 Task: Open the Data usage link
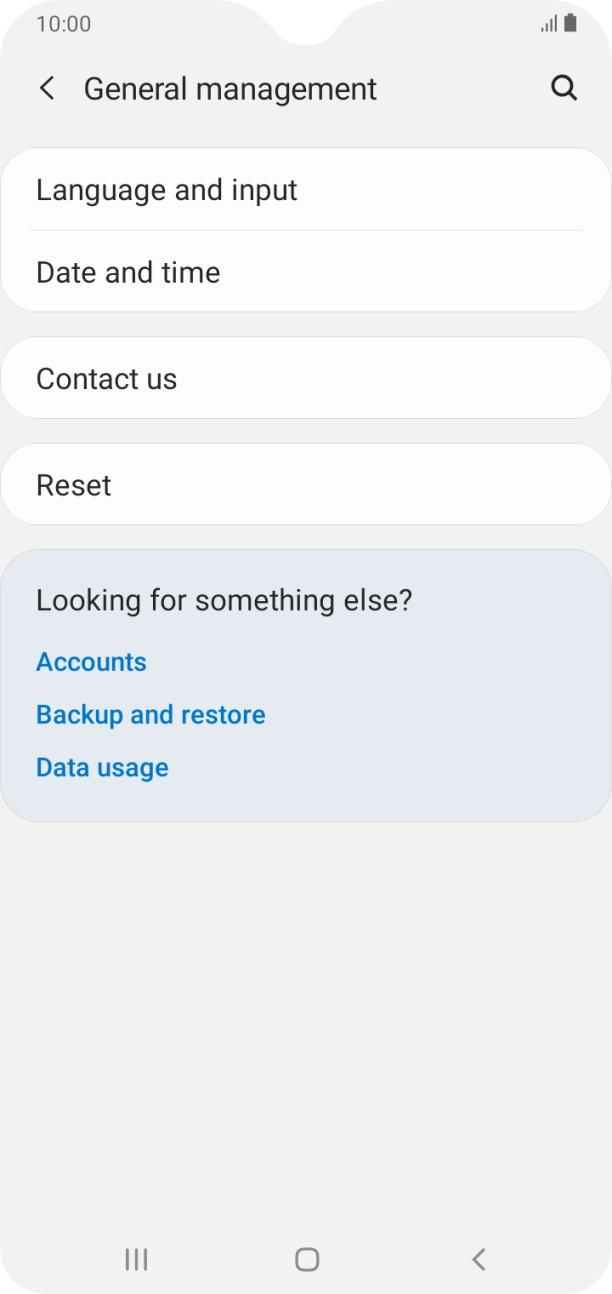click(102, 768)
